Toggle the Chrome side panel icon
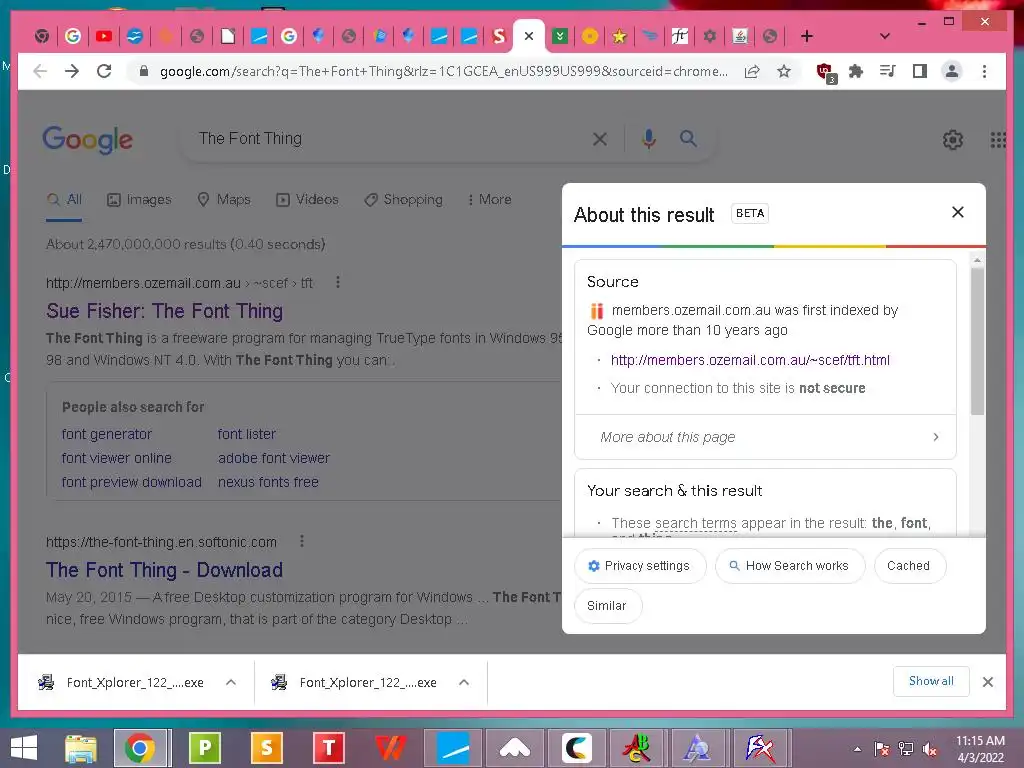1024x768 pixels. click(x=920, y=71)
